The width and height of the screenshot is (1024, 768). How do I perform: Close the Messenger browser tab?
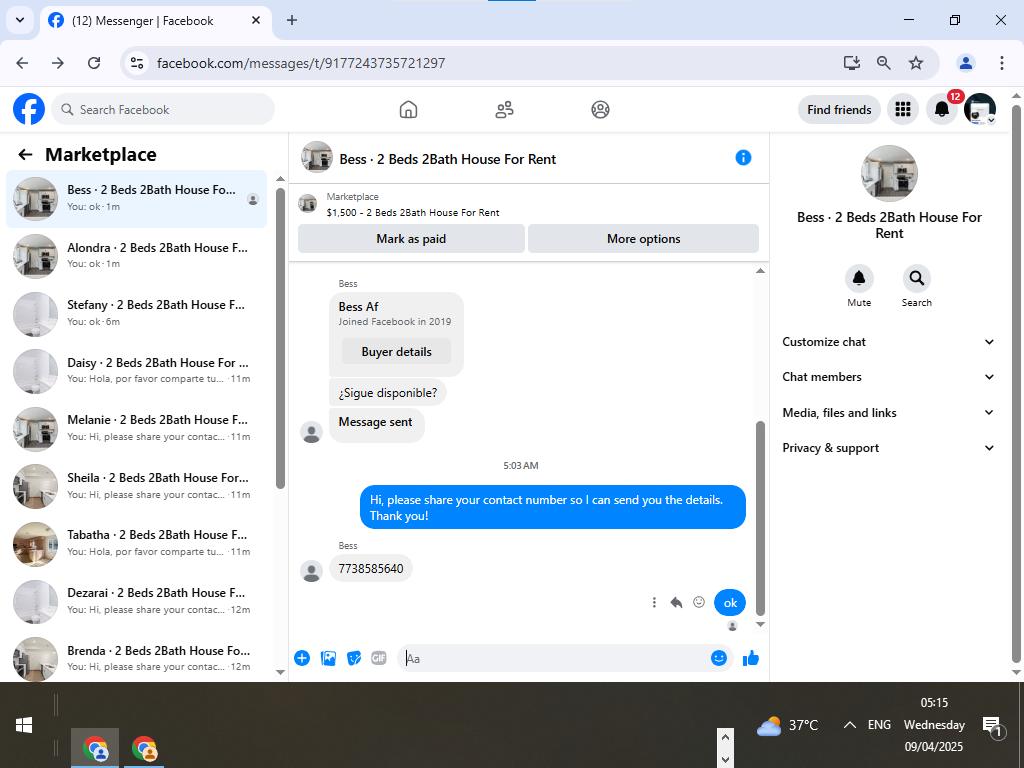[x=256, y=20]
